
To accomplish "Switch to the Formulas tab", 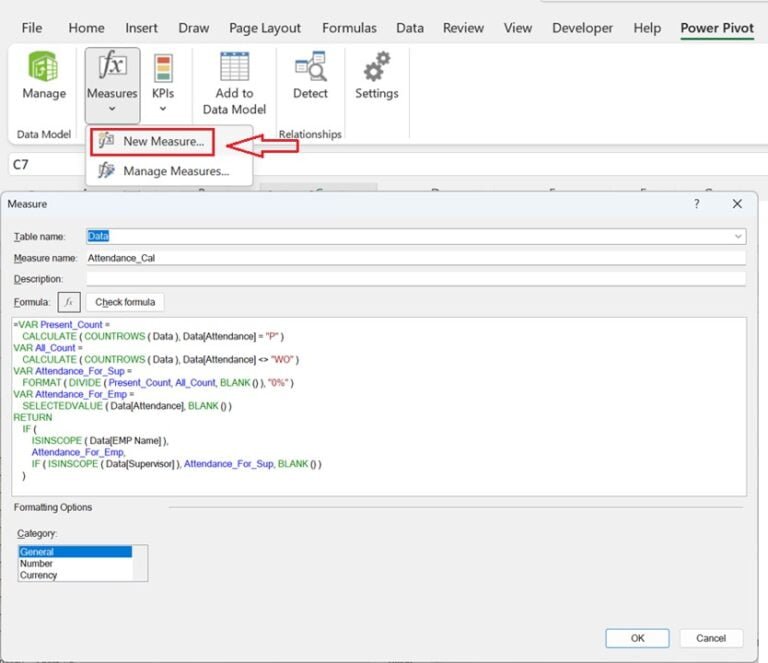I will 349,28.
